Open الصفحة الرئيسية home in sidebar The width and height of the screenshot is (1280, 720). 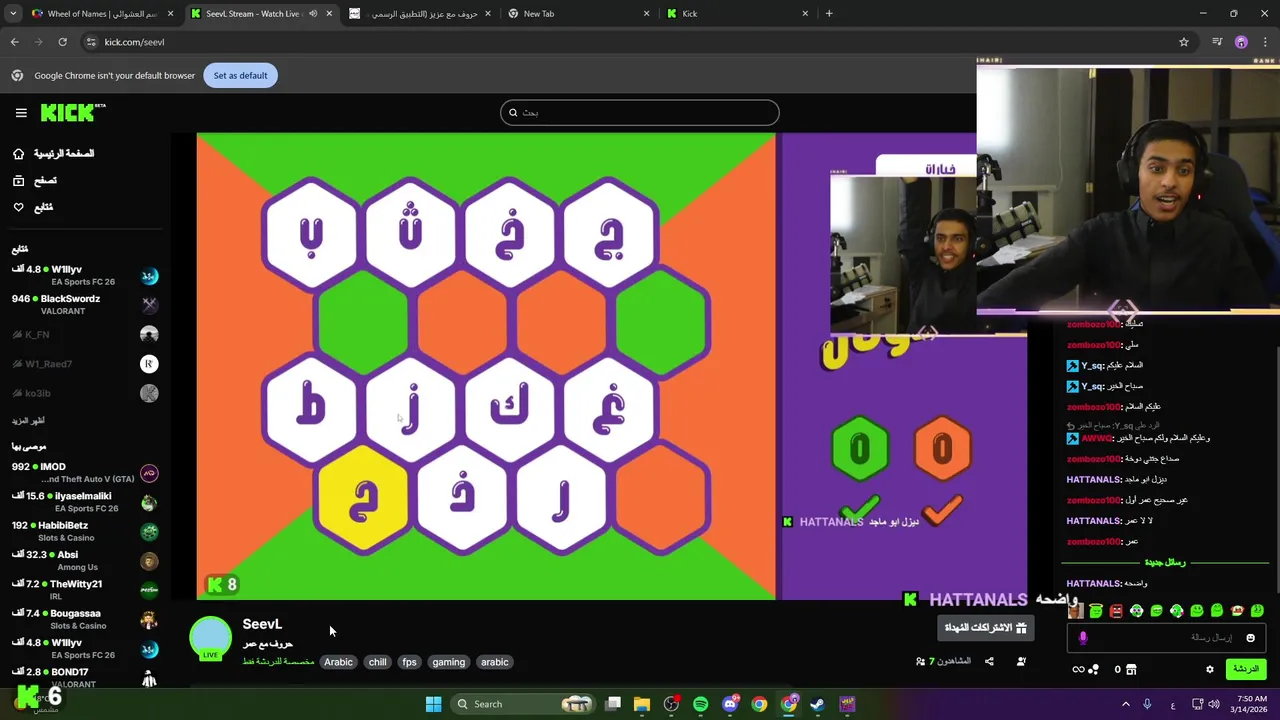(x=54, y=154)
